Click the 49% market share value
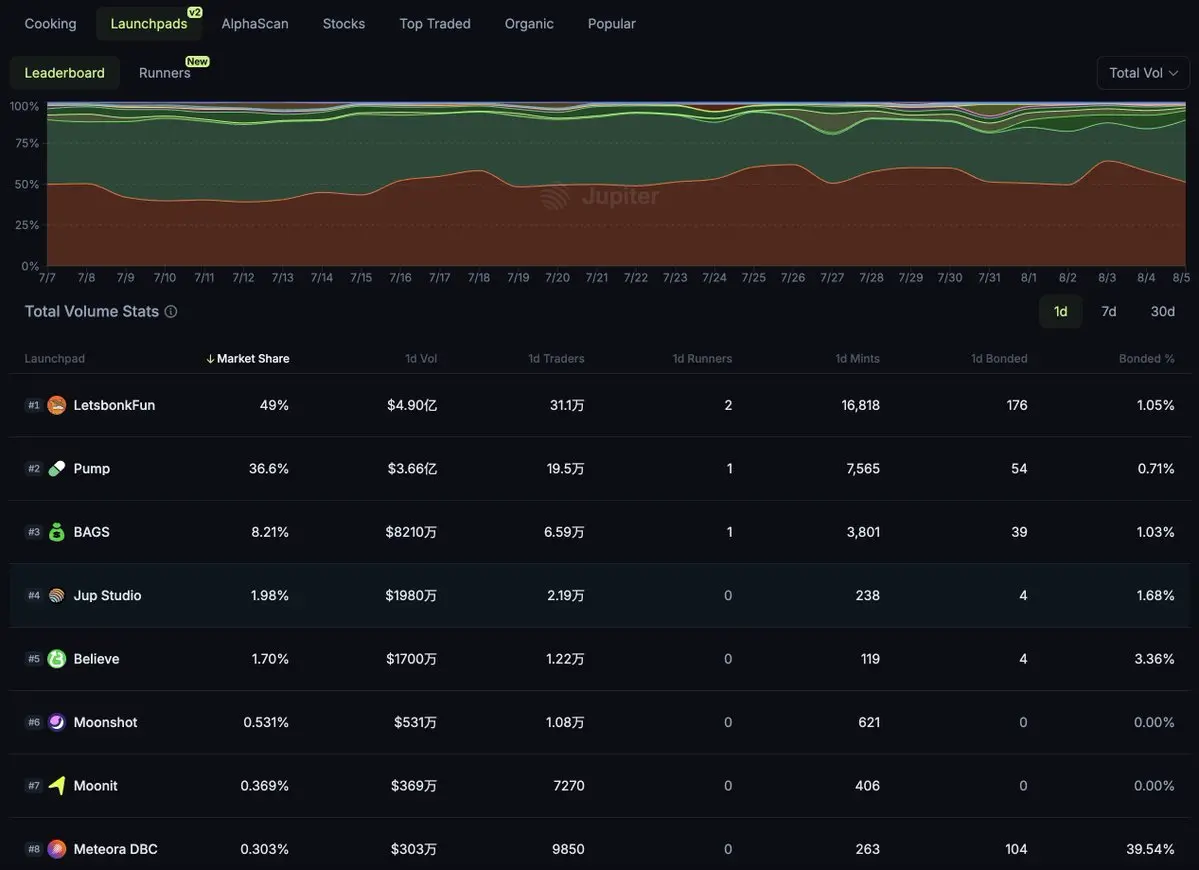 point(275,405)
